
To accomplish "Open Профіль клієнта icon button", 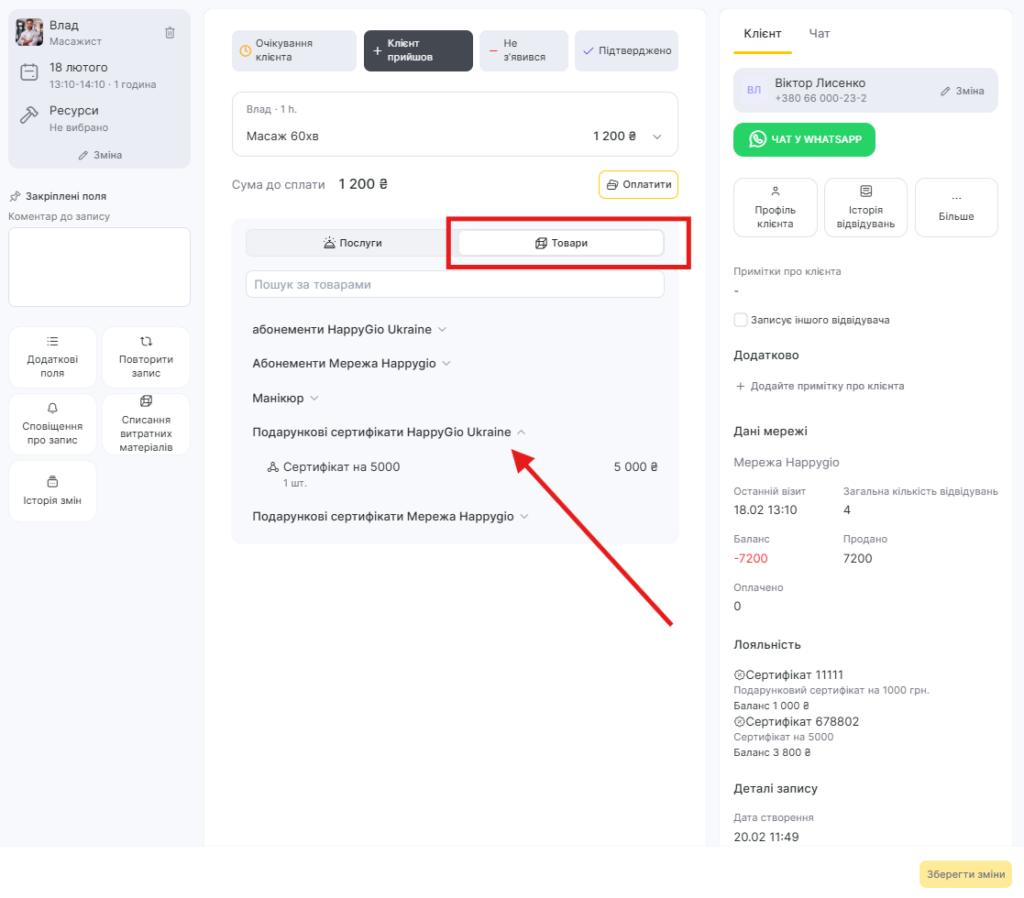I will [775, 208].
